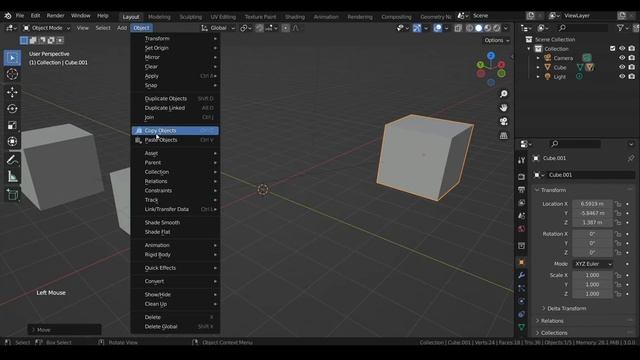
Task: Toggle pin icon in properties header
Action: [x=631, y=158]
